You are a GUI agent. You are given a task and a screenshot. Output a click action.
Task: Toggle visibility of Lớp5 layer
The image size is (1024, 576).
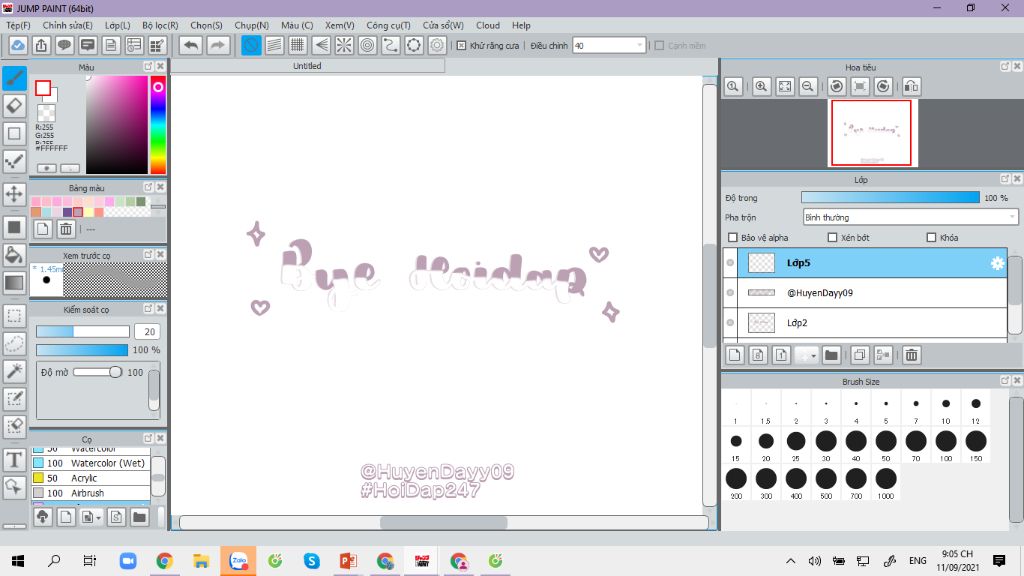coord(730,263)
